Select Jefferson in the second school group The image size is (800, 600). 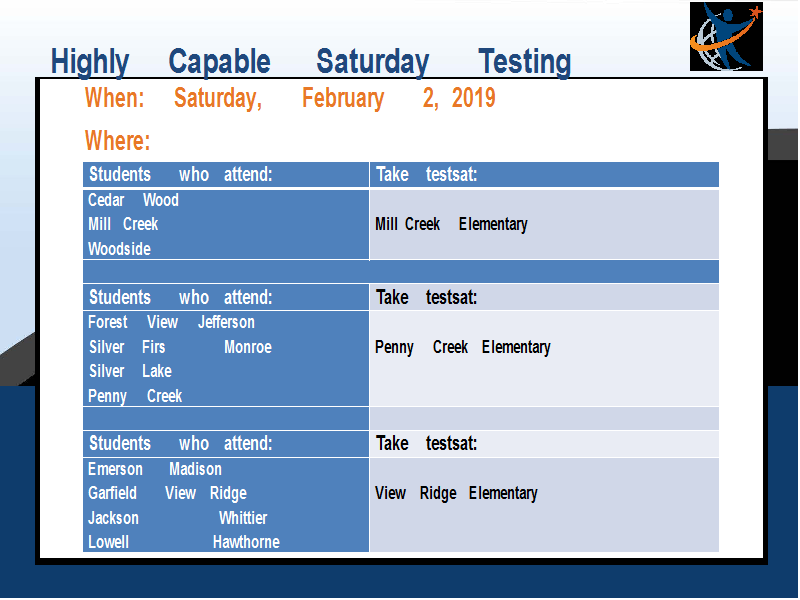[226, 322]
